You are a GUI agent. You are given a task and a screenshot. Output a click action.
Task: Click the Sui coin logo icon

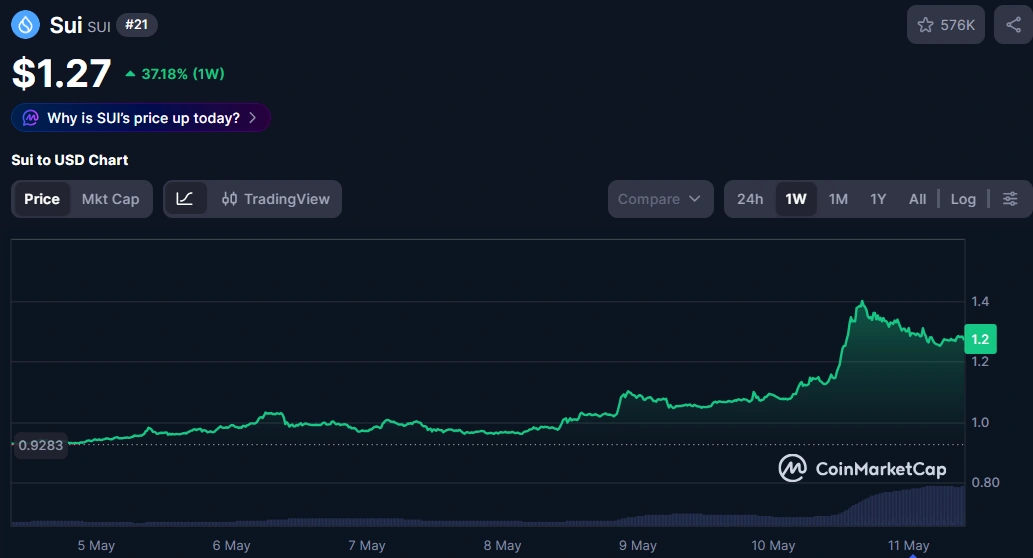click(25, 25)
